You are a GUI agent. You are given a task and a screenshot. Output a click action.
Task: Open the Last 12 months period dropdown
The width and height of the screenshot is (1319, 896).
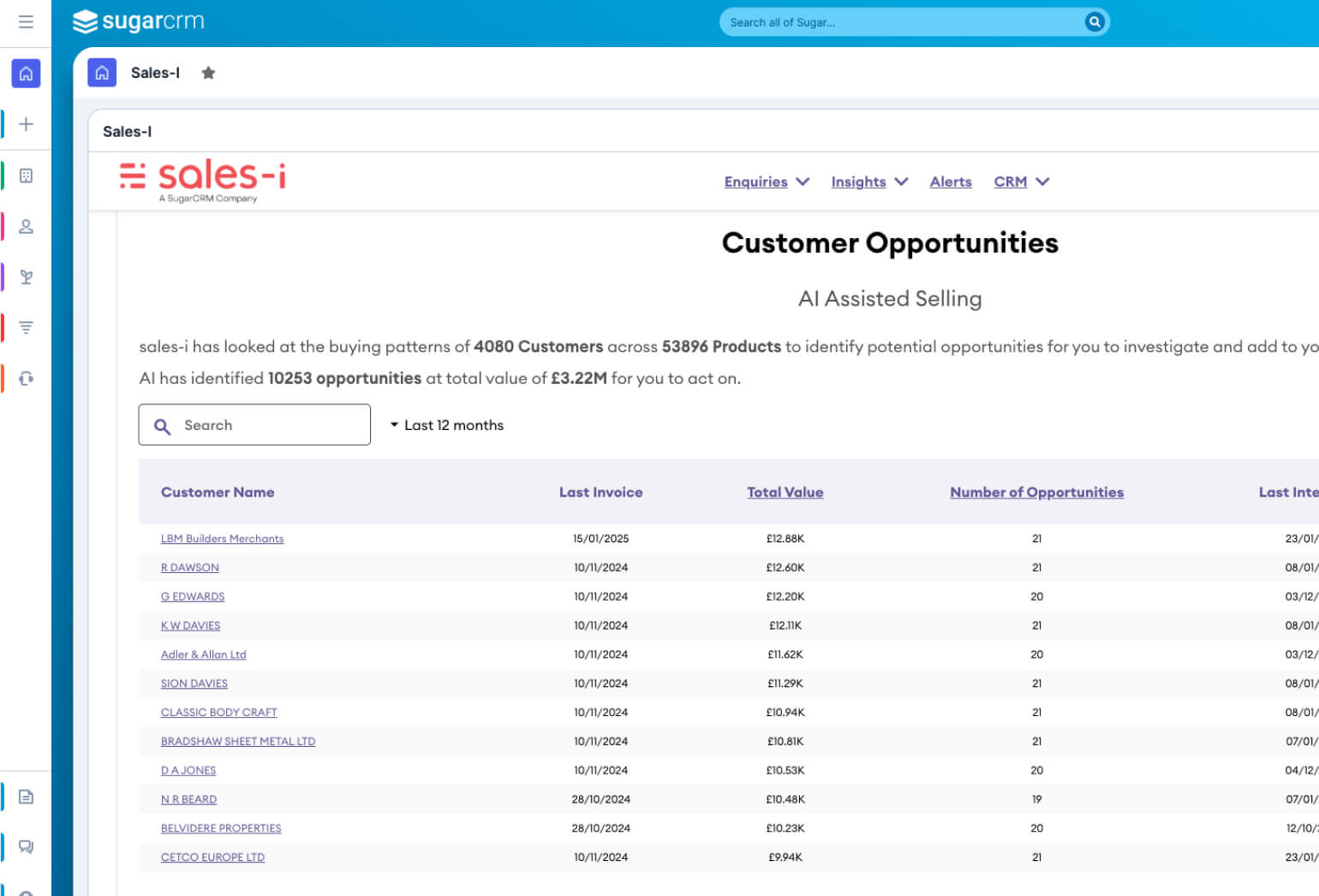coord(447,425)
